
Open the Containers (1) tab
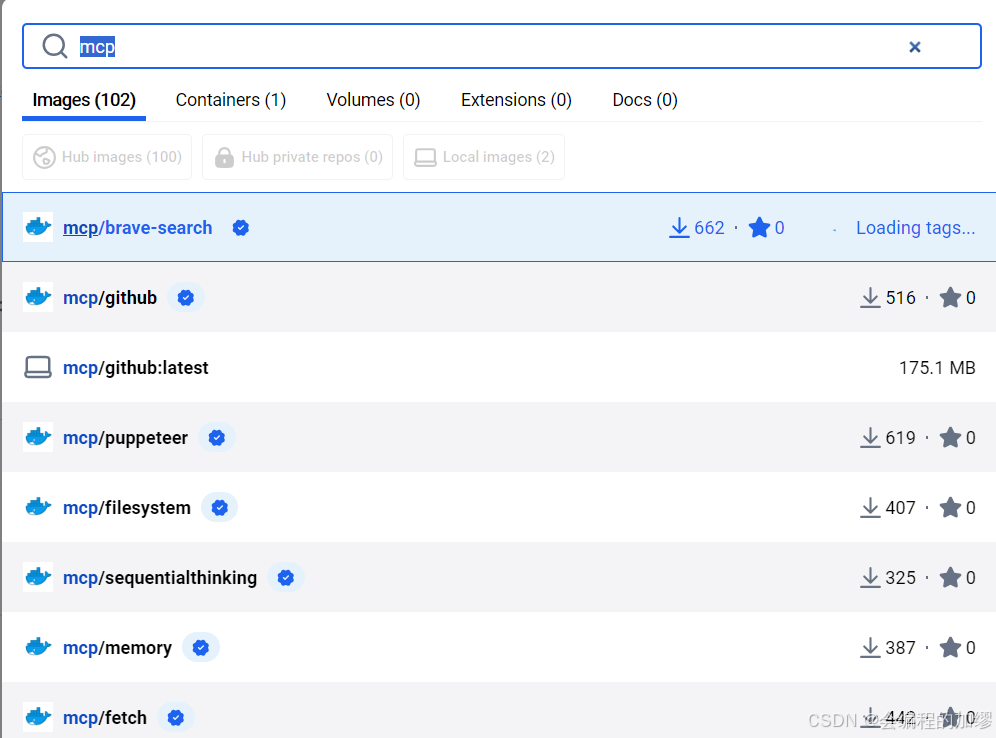tap(231, 100)
